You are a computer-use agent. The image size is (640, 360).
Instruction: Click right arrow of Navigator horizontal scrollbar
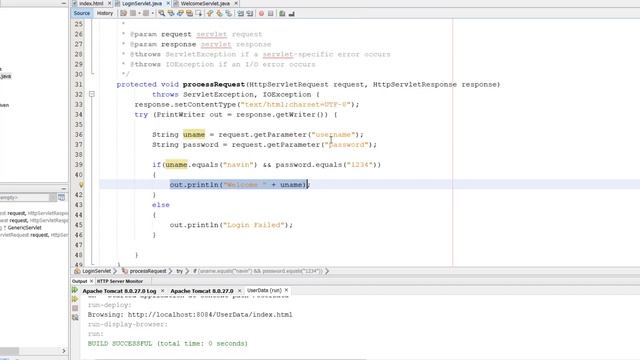click(x=64, y=351)
